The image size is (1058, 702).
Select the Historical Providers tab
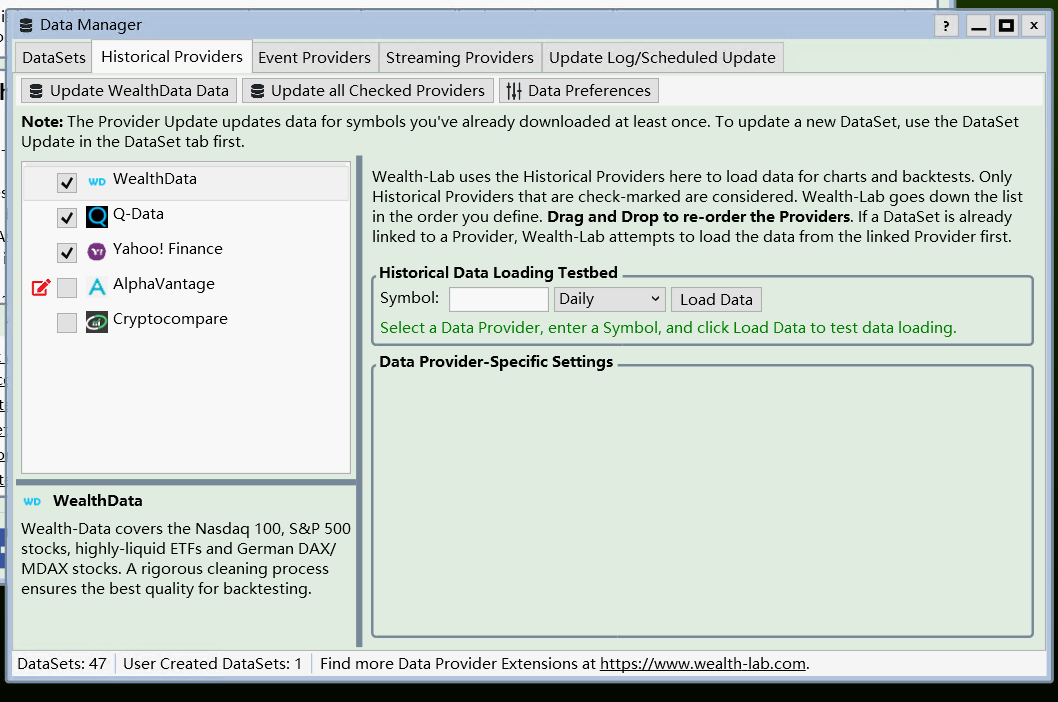pos(171,57)
